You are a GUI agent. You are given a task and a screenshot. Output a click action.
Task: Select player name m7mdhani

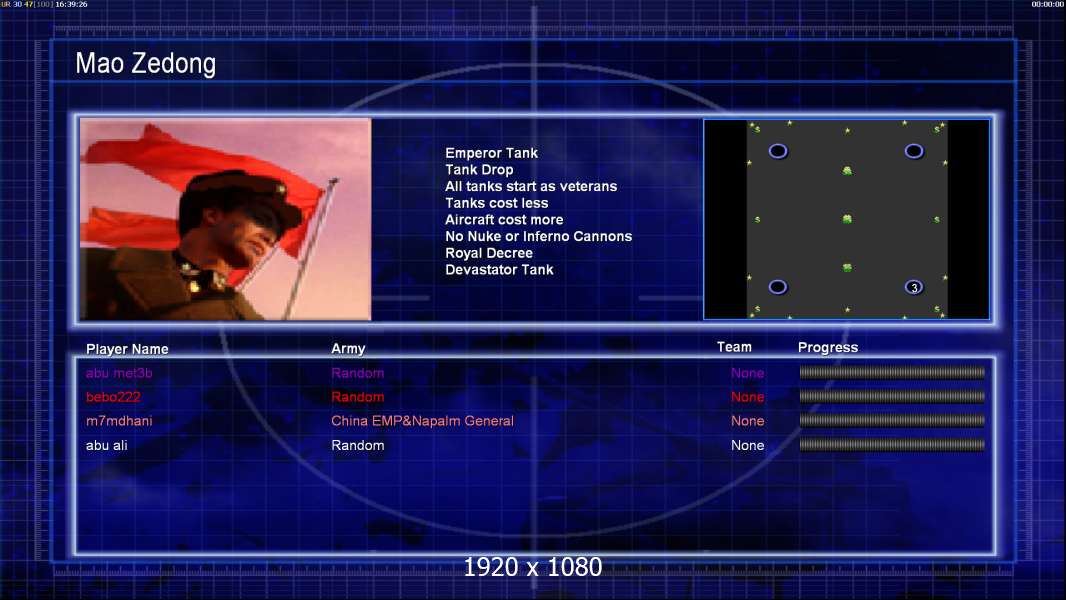click(x=119, y=421)
